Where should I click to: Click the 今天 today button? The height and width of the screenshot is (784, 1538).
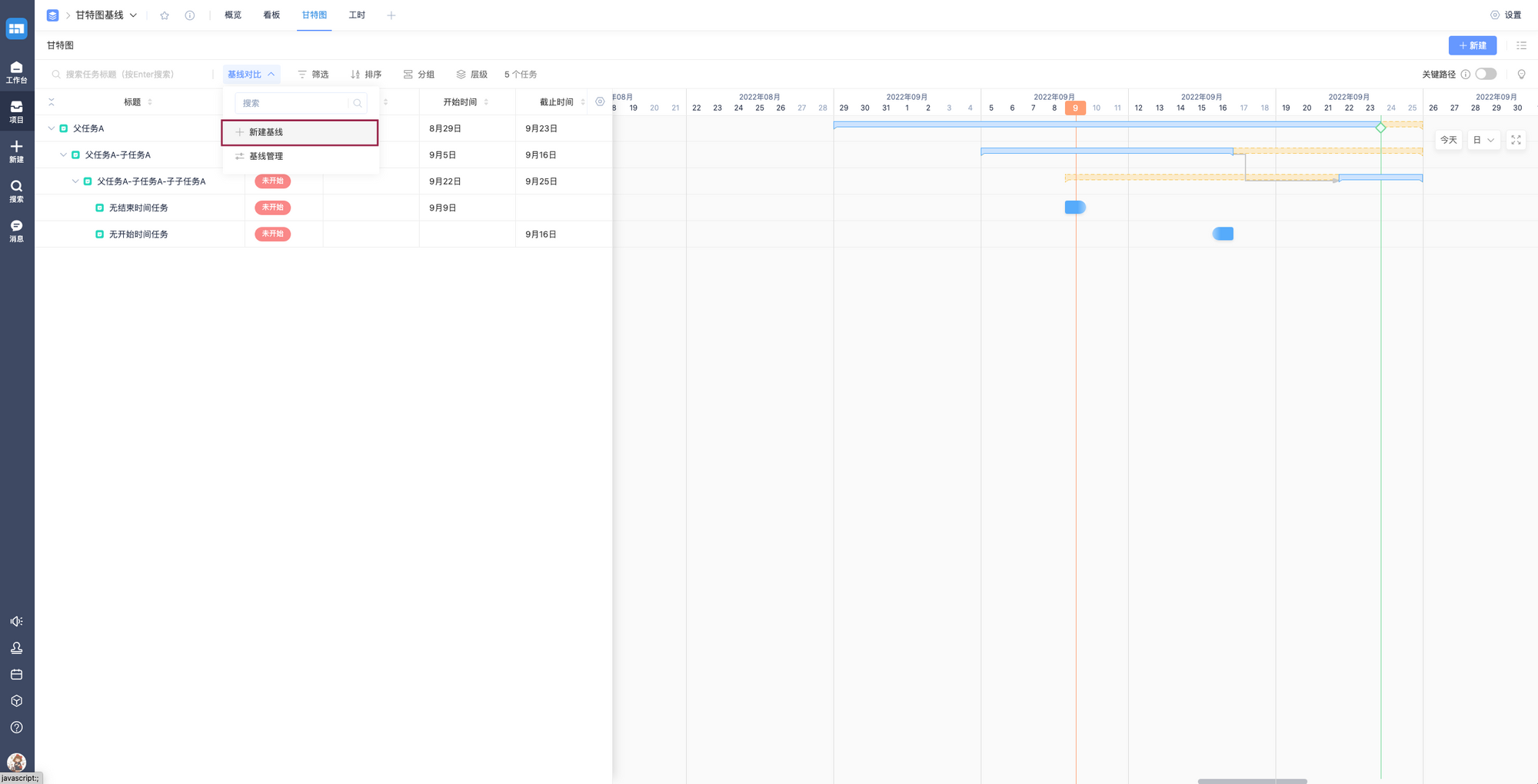1448,140
